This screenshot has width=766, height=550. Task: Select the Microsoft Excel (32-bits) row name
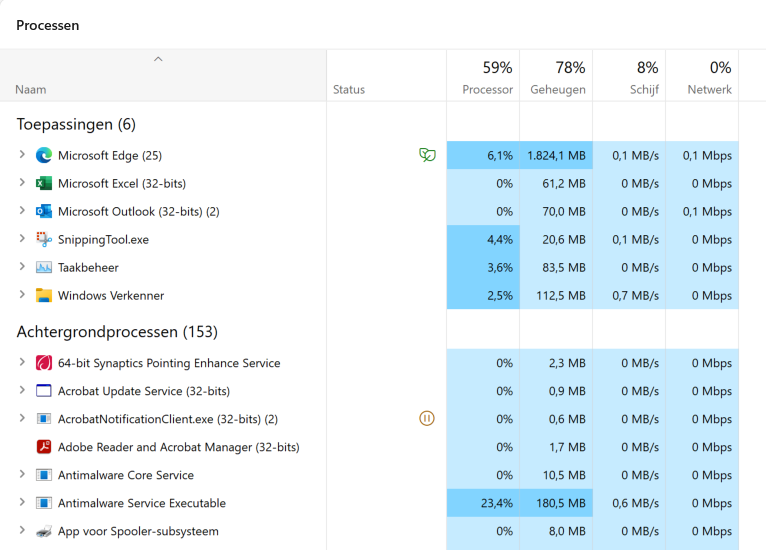[x=122, y=184]
